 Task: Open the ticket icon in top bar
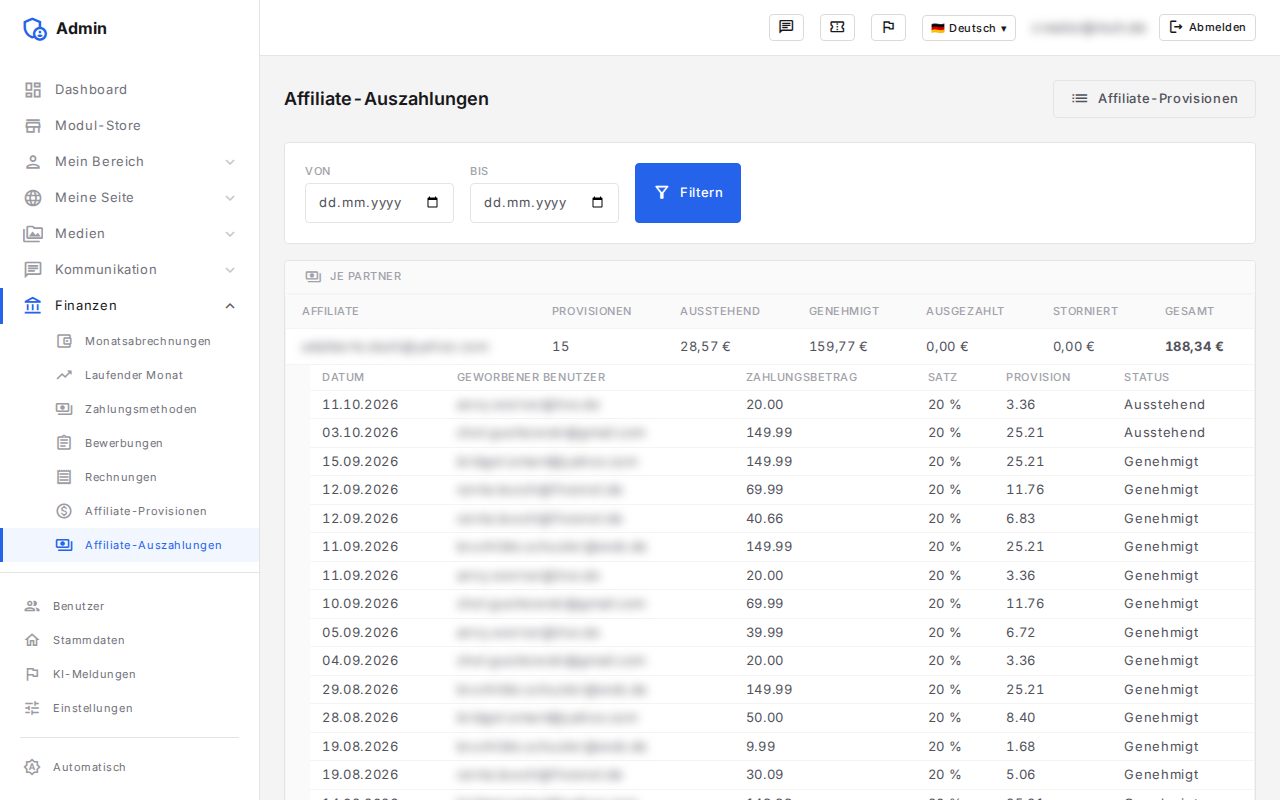point(837,27)
